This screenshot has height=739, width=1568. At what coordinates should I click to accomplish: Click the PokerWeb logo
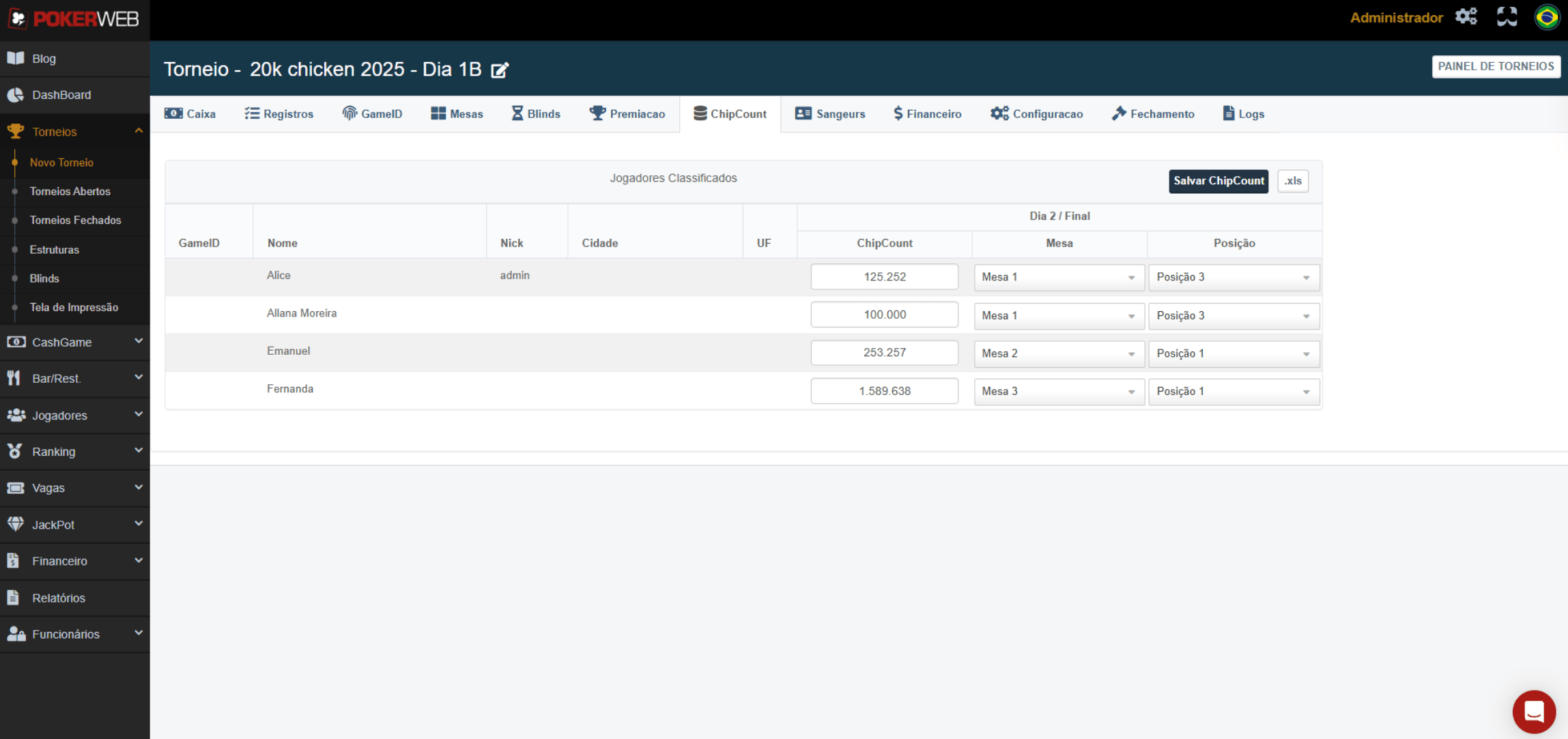(x=74, y=19)
